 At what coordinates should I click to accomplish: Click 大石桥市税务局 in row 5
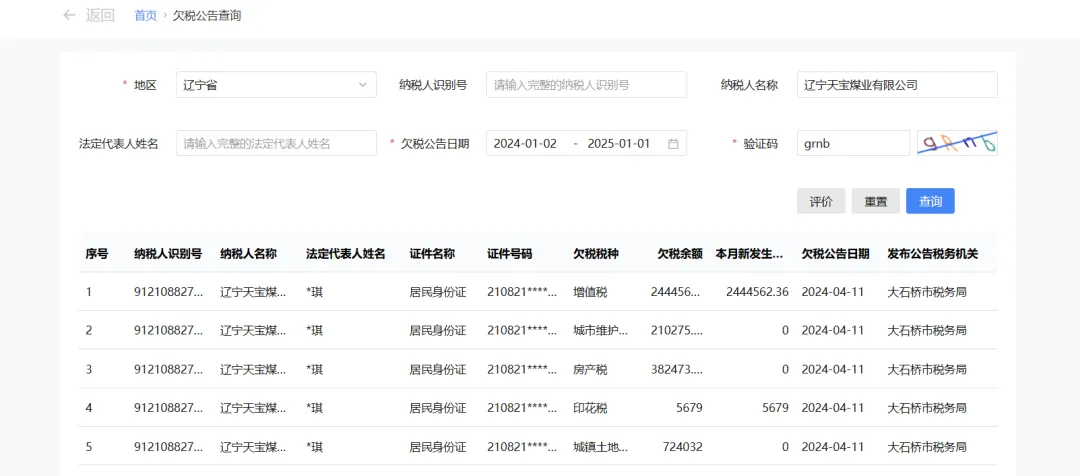pyautogui.click(x=927, y=446)
